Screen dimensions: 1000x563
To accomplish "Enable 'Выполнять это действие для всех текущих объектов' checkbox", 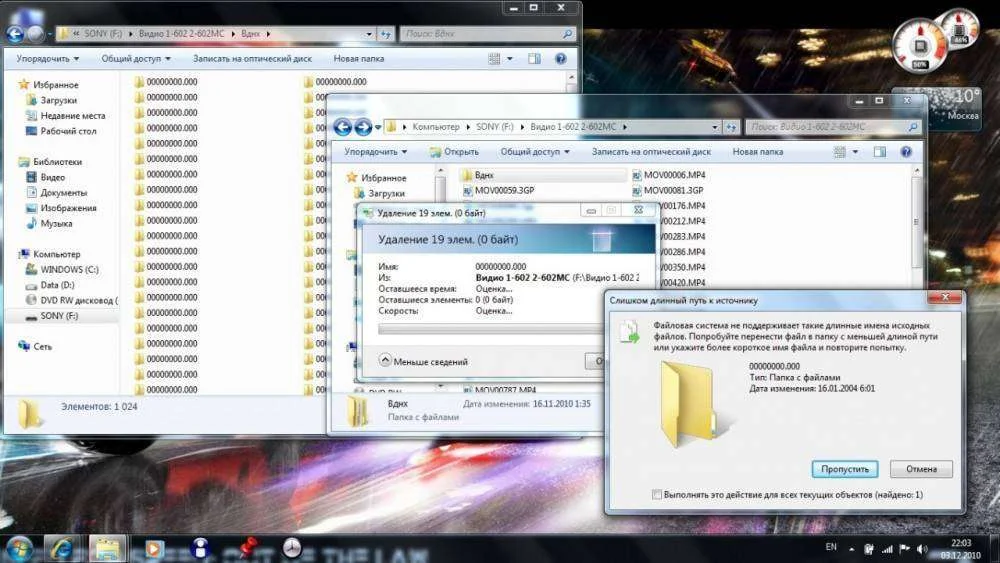I will pos(656,495).
